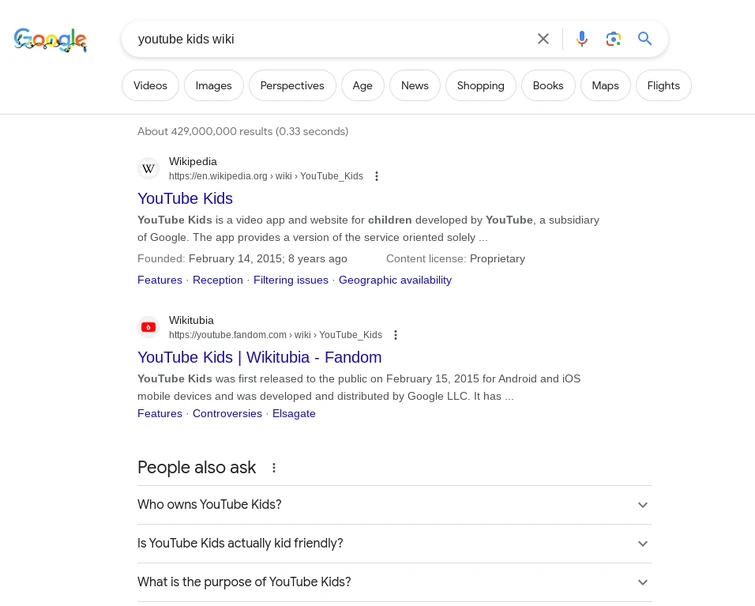Expand "Is YouTube Kids actually kid friendly?"
Screen dimensions: 755x606
coord(643,544)
